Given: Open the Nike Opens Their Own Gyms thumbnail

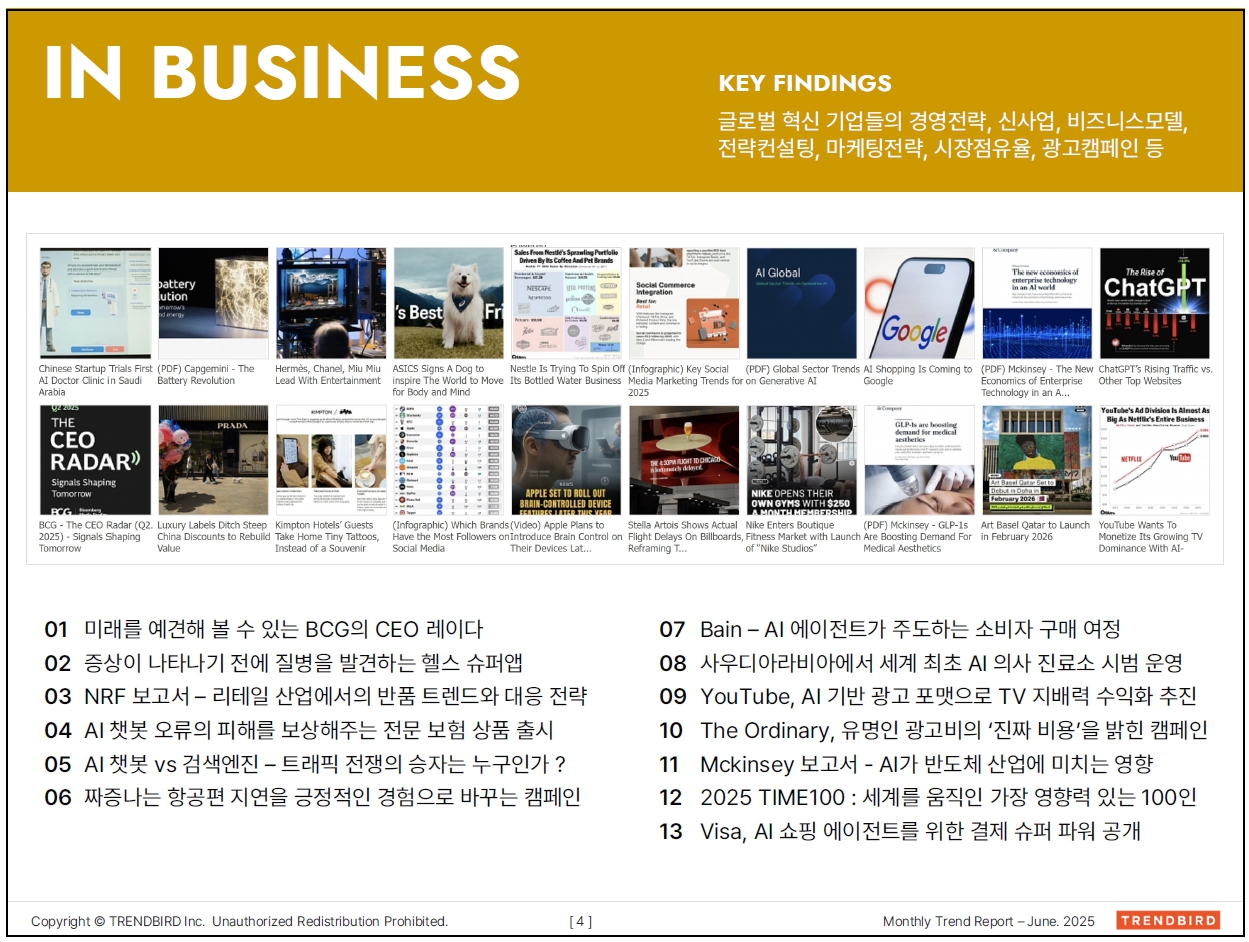Looking at the screenshot, I should click(x=802, y=460).
